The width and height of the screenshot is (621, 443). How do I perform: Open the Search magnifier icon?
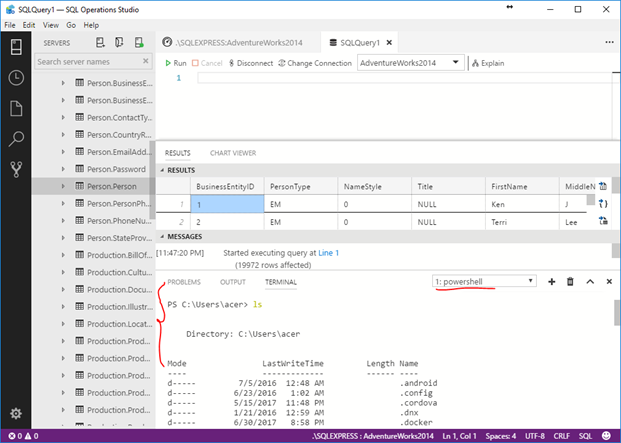16,139
